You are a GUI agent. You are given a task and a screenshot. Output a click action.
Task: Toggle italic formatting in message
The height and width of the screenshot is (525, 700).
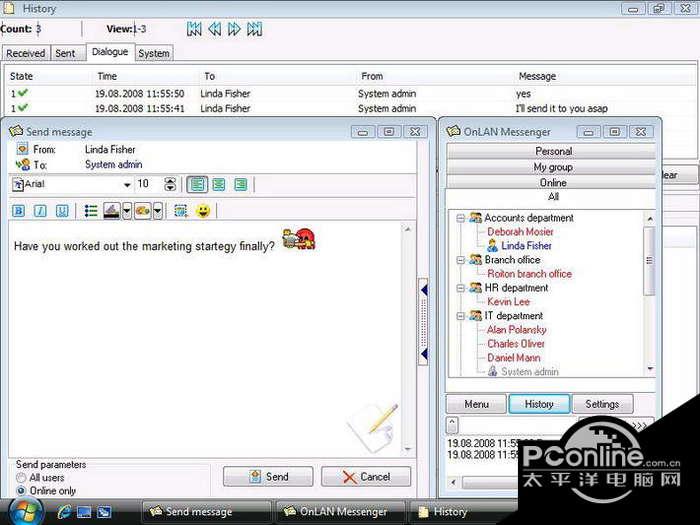(x=40, y=211)
